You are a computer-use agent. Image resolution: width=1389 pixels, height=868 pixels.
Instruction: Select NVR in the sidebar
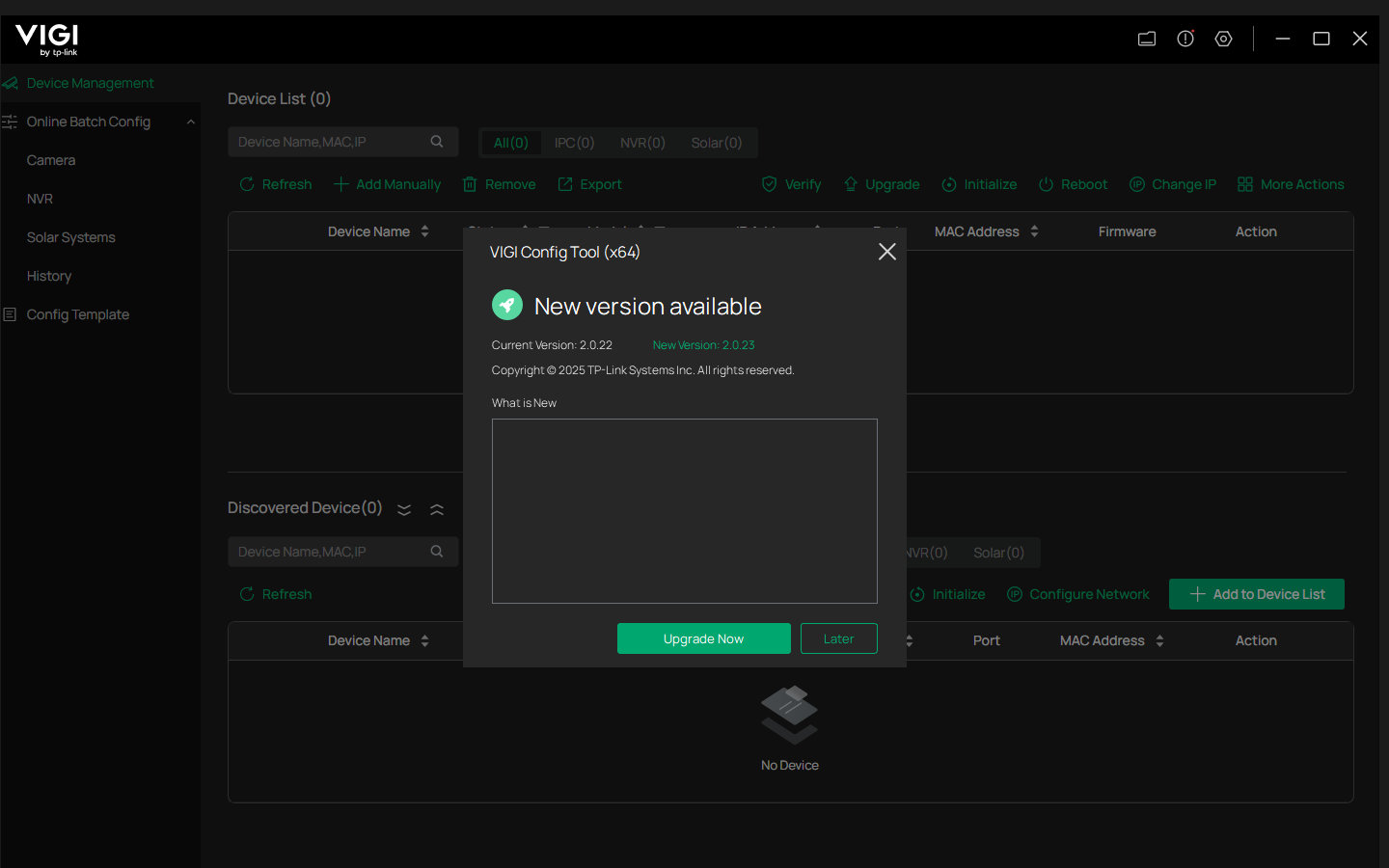(40, 199)
